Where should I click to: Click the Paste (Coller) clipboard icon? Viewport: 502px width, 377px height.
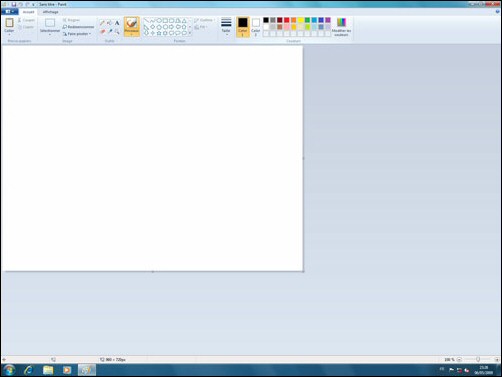coord(9,23)
